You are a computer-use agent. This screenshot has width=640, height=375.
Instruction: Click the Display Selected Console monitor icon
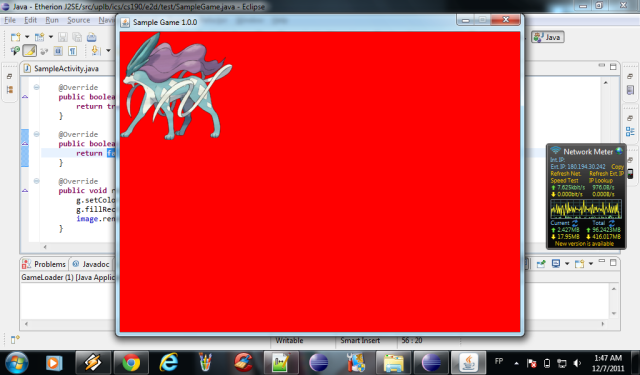click(556, 264)
